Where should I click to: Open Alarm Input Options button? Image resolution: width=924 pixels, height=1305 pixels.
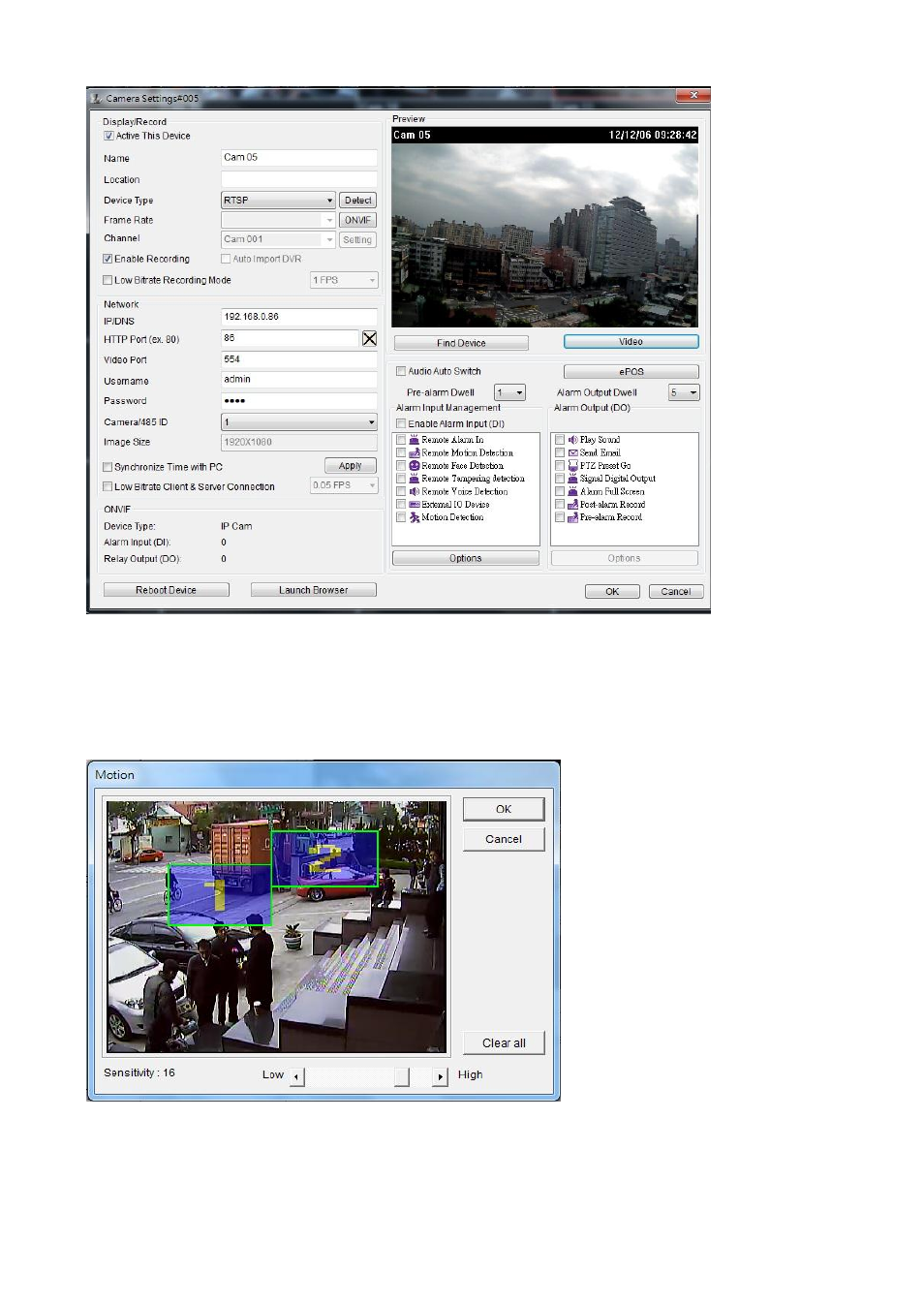(x=466, y=558)
